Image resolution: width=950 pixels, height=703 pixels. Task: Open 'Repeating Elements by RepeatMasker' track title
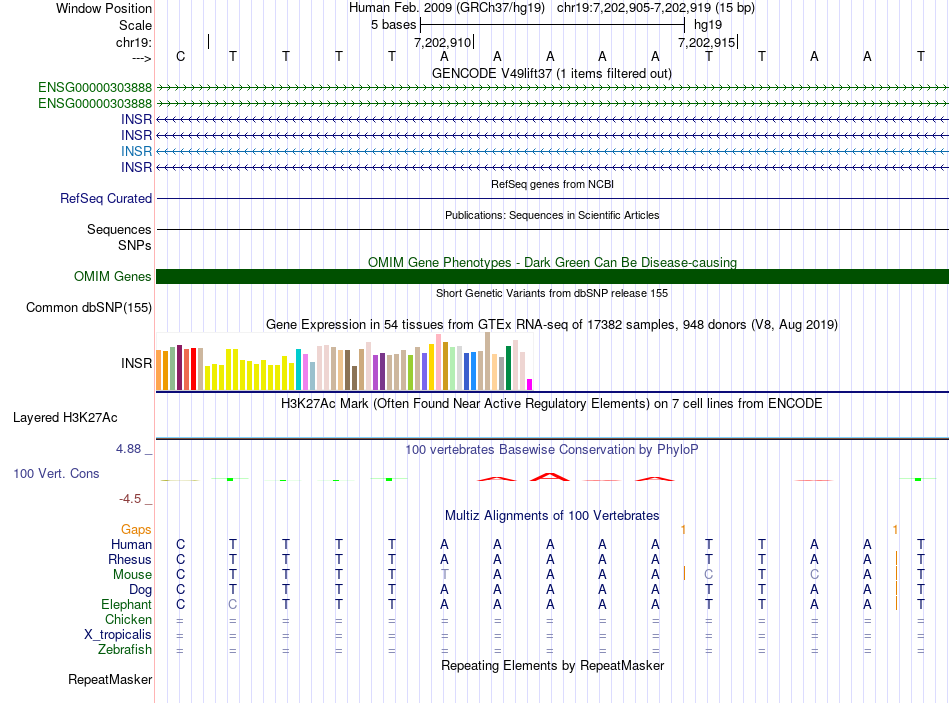553,665
